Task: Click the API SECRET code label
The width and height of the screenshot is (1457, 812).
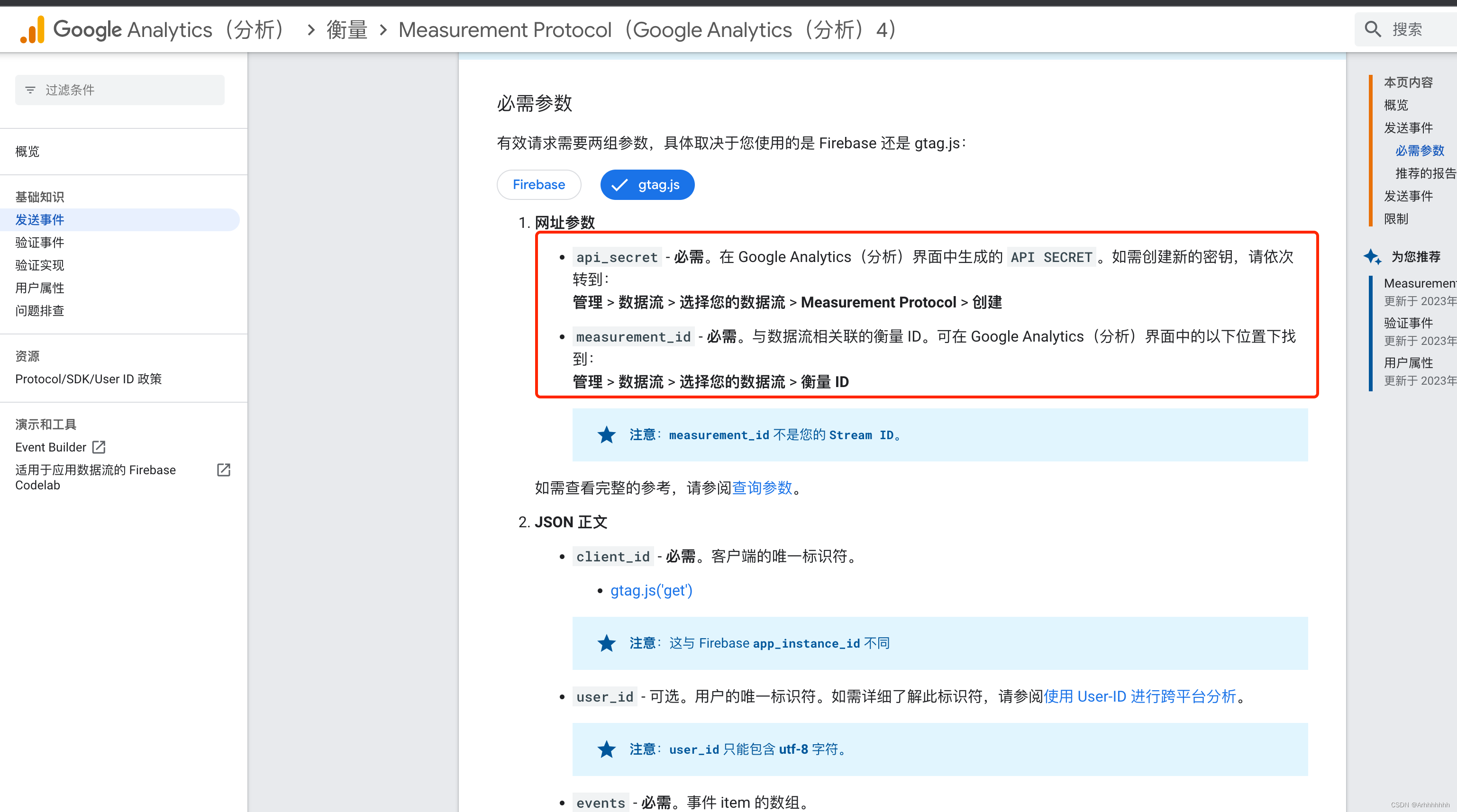Action: pyautogui.click(x=1051, y=257)
